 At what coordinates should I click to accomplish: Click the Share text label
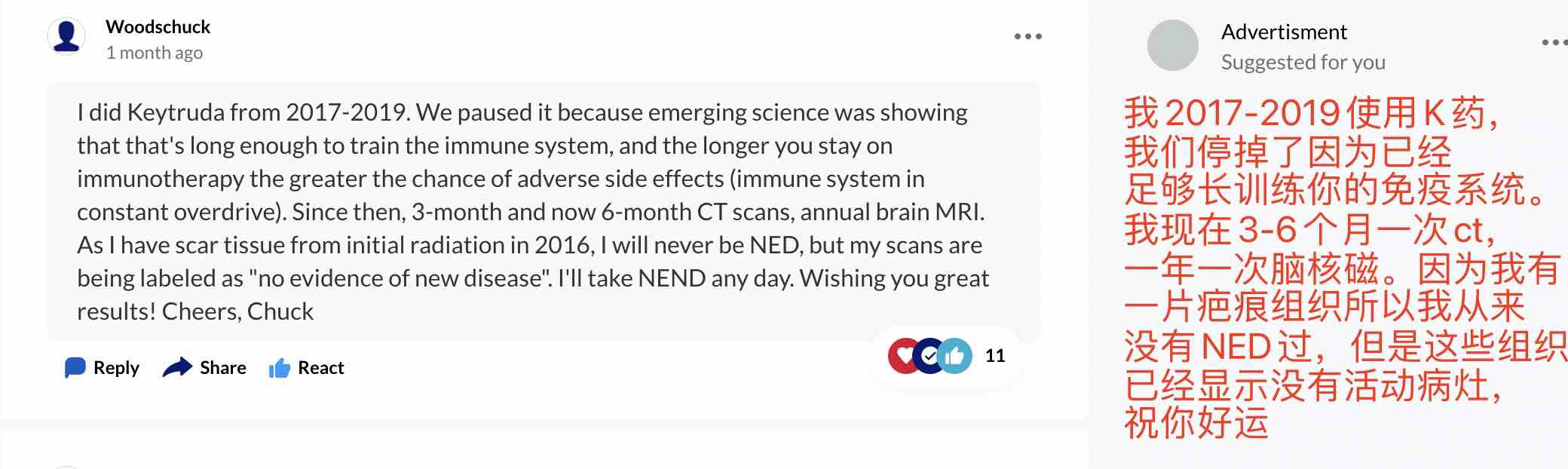pos(223,368)
